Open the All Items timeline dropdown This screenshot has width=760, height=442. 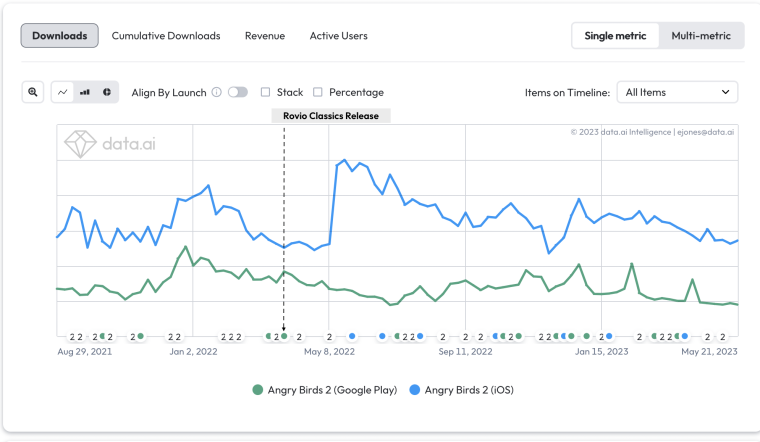[x=677, y=92]
